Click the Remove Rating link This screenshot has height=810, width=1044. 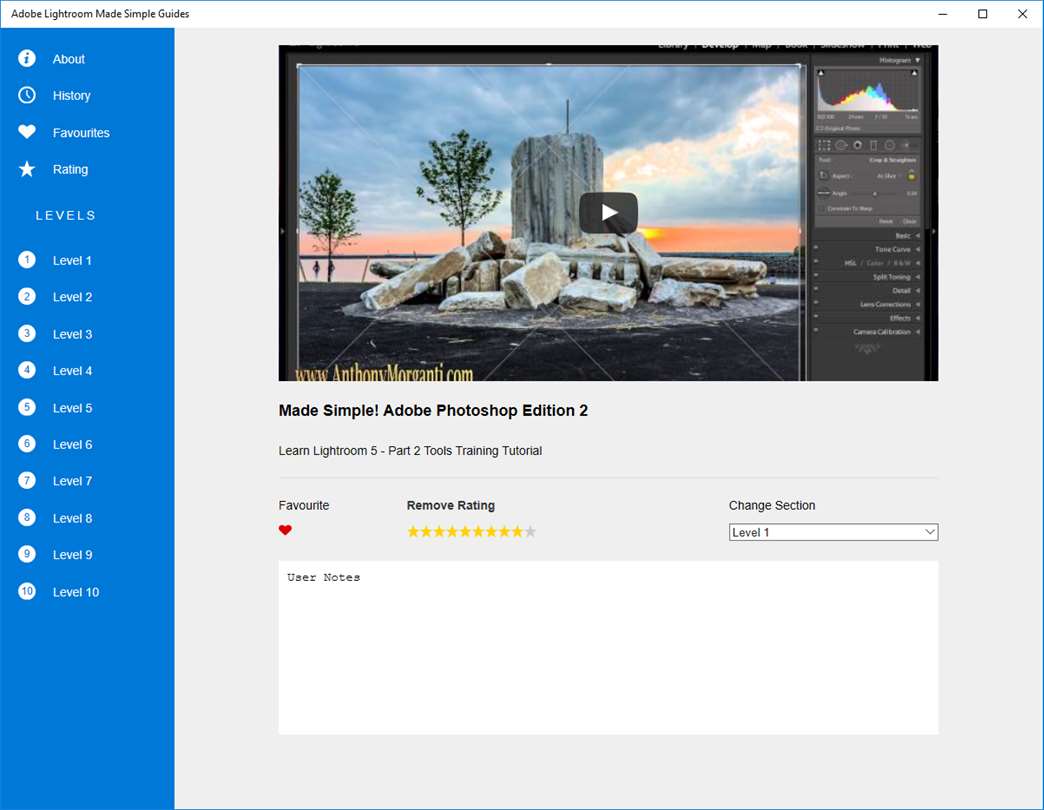pos(450,506)
